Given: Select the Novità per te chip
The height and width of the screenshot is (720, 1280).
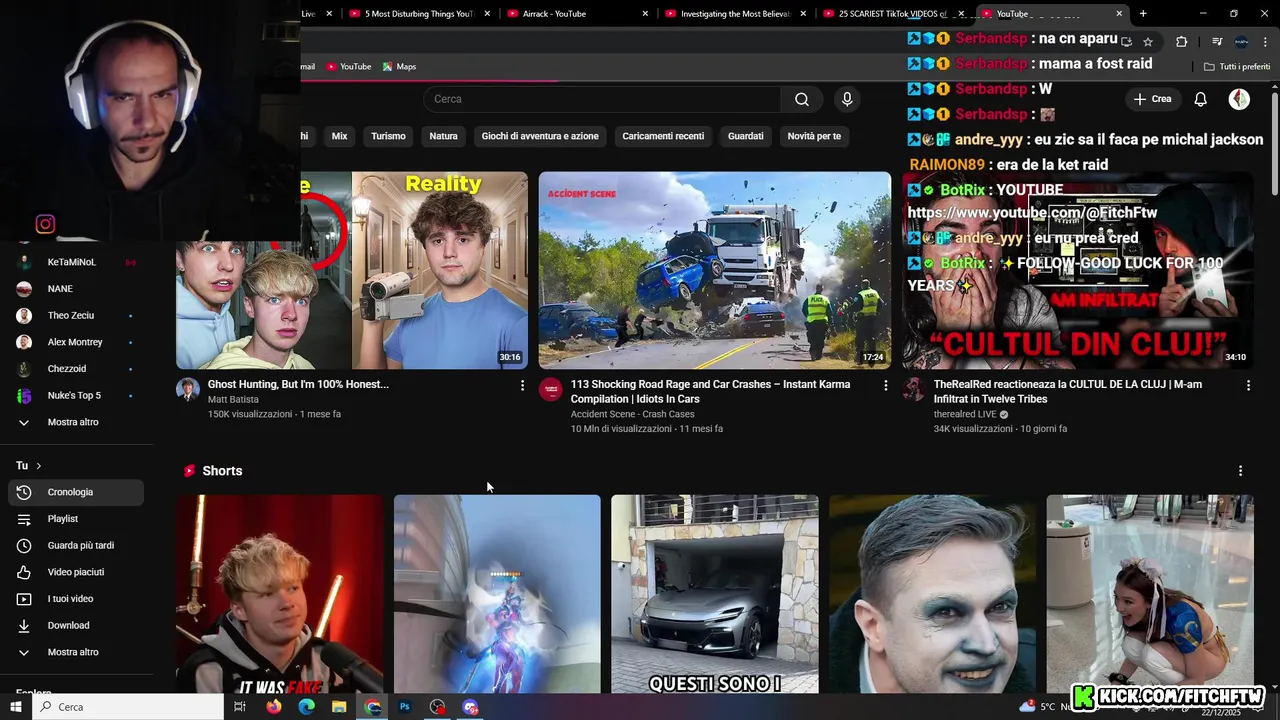Looking at the screenshot, I should pyautogui.click(x=814, y=136).
